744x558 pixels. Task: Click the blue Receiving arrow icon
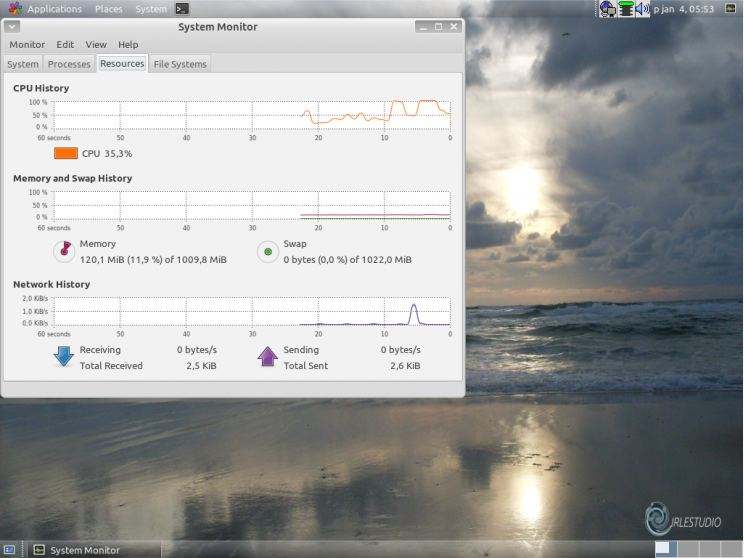(x=63, y=356)
